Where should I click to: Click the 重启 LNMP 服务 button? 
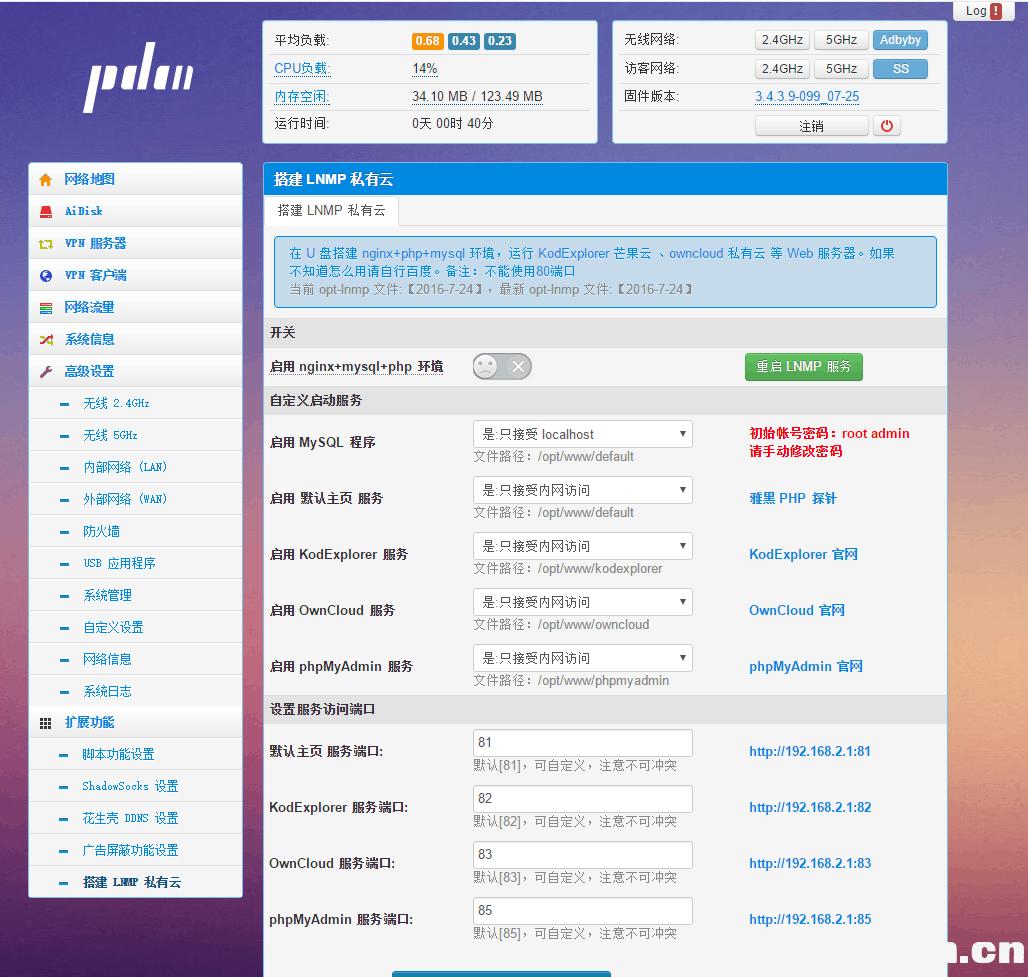click(x=804, y=367)
